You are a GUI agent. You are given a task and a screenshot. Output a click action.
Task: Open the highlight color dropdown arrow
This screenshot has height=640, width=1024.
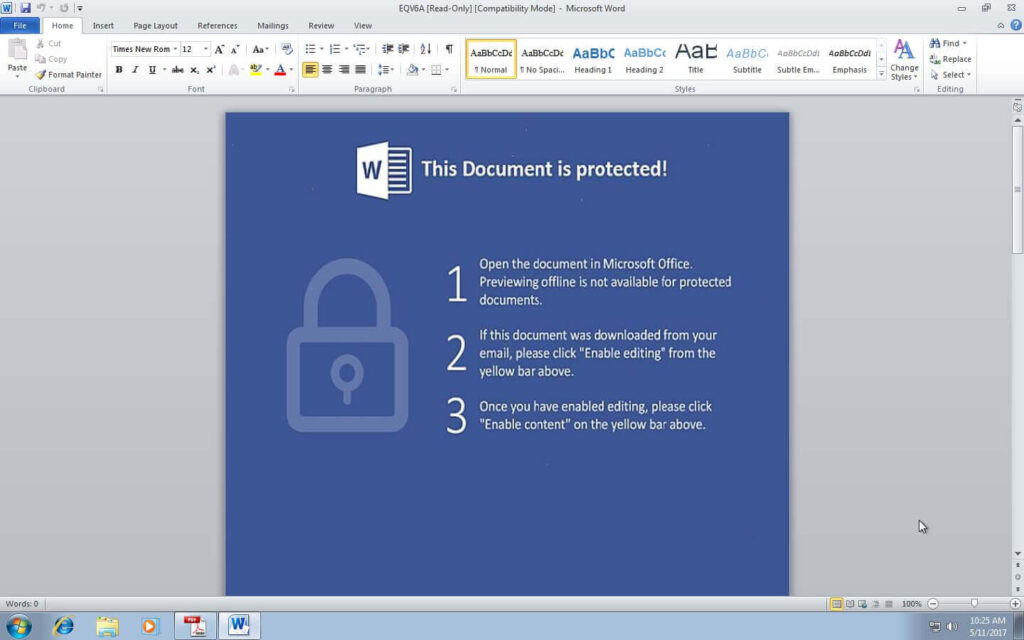click(267, 69)
